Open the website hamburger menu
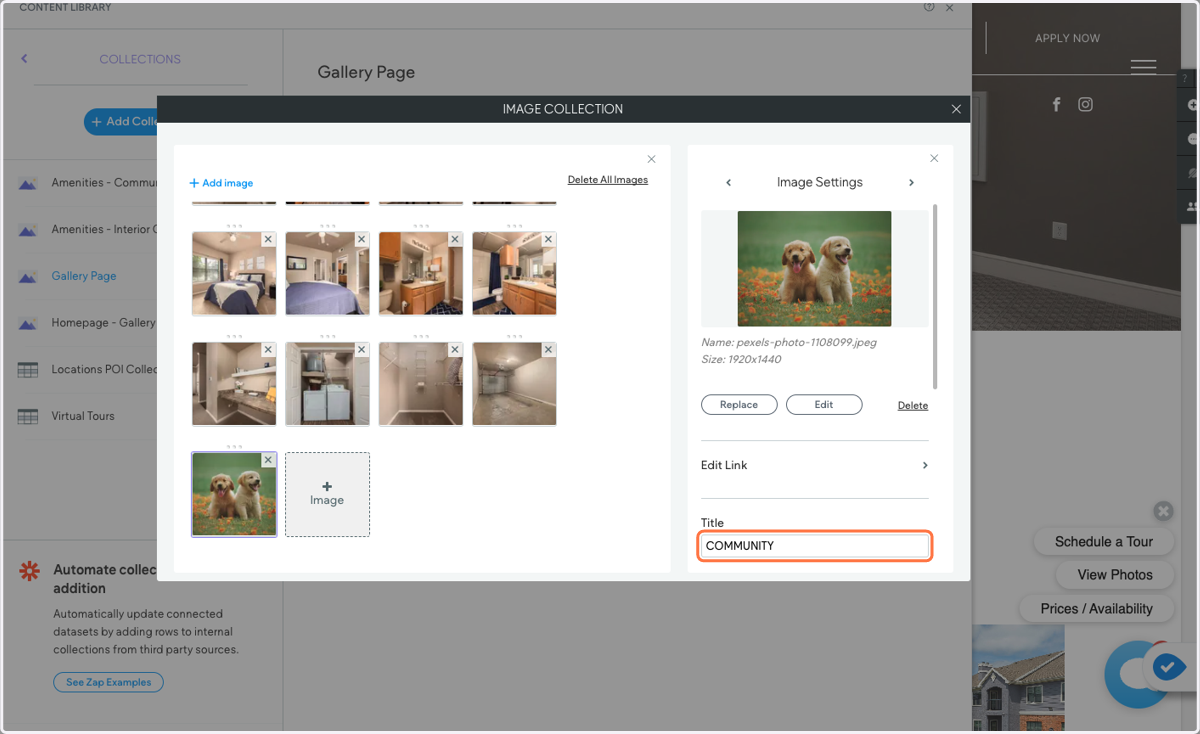Screen dimensions: 1200x734 [x=1143, y=67]
